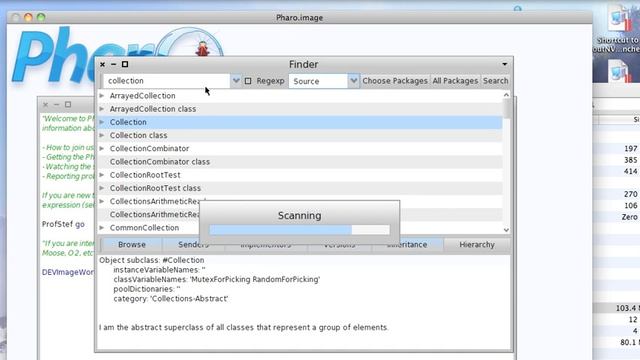The width and height of the screenshot is (640, 360).
Task: Expand the ArrayedCollection row
Action: [102, 96]
